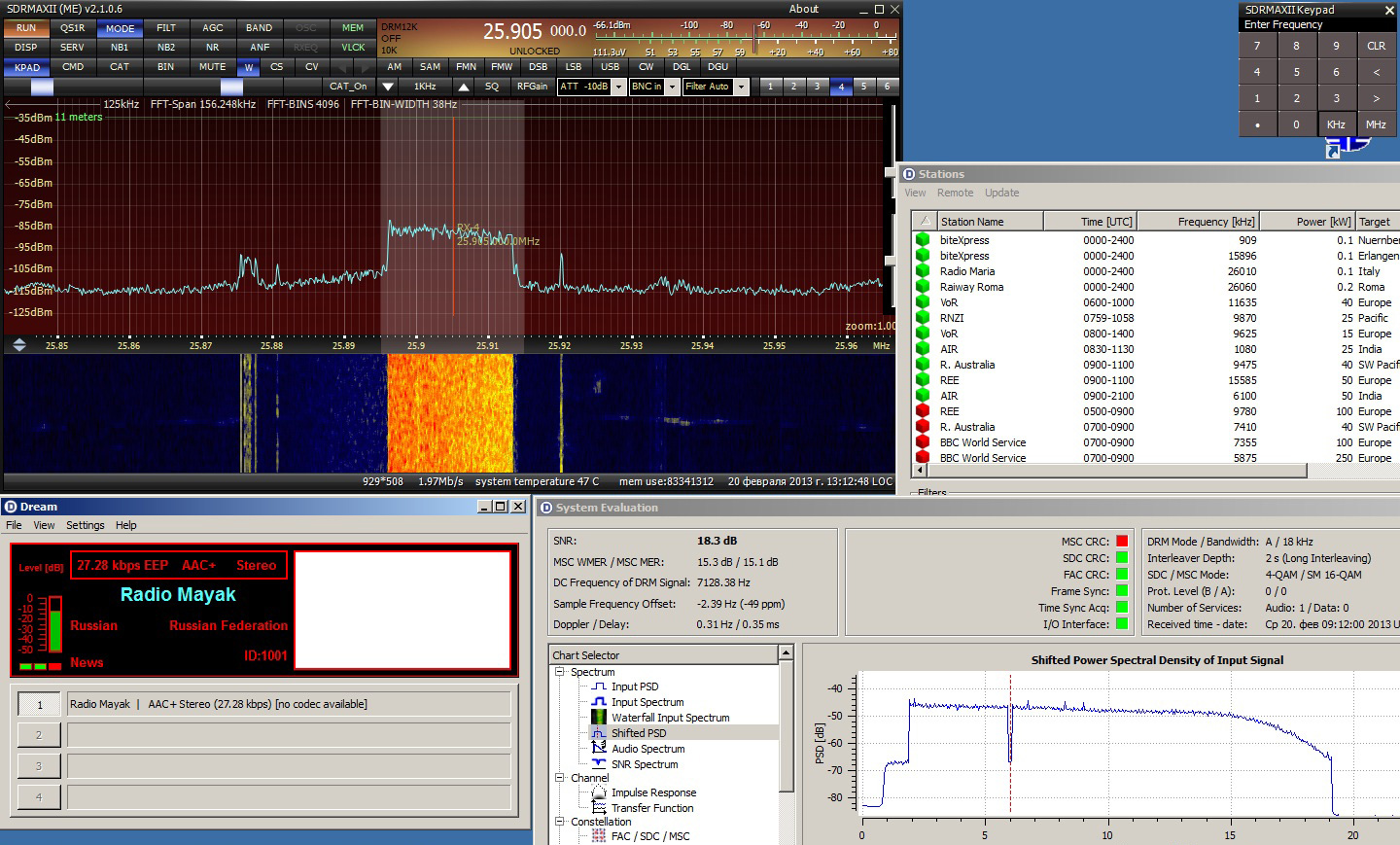
Task: Toggle the AGC button
Action: tap(213, 28)
